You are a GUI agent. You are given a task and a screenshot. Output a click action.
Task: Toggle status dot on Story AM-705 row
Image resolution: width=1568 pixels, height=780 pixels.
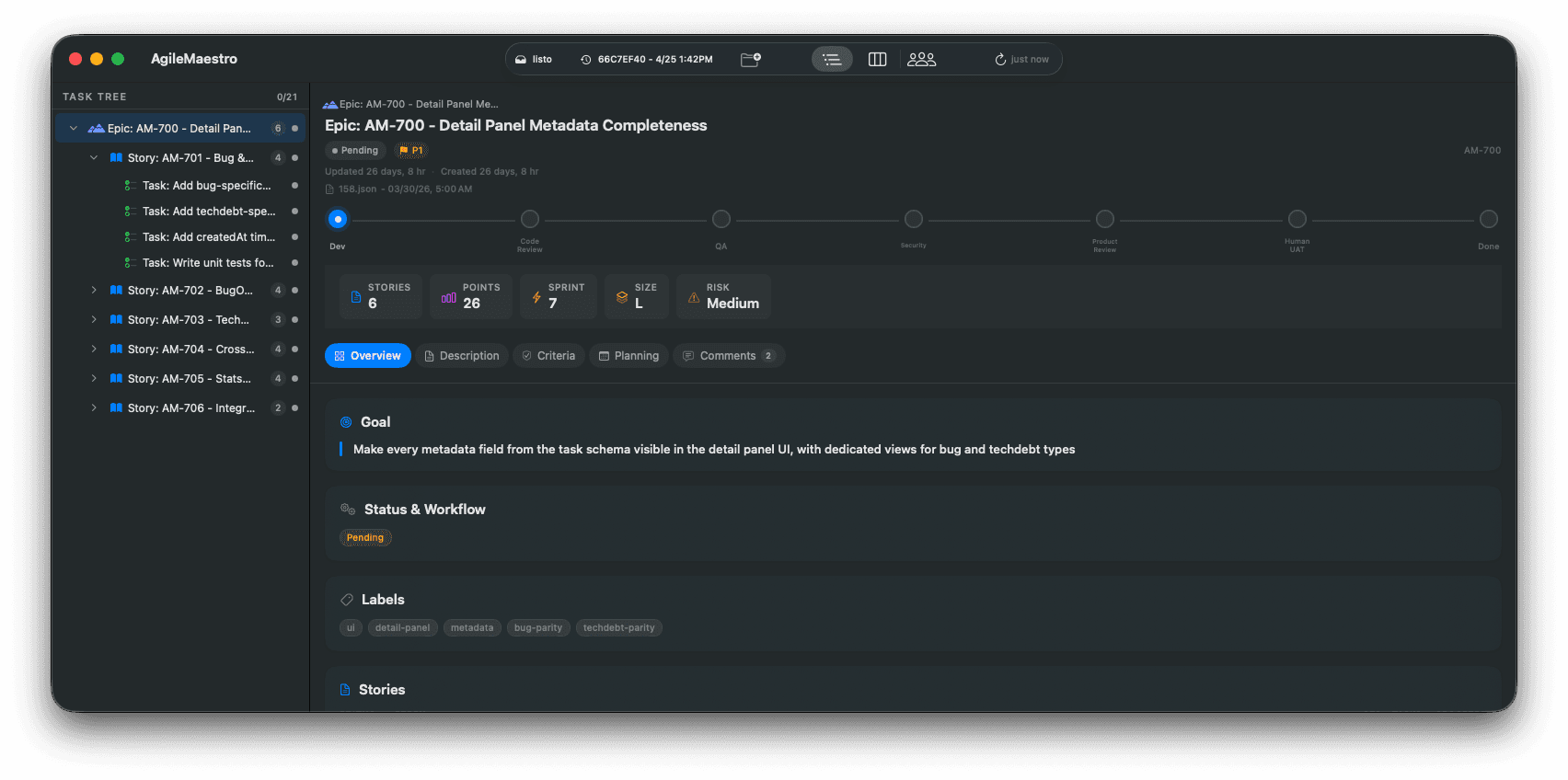294,379
